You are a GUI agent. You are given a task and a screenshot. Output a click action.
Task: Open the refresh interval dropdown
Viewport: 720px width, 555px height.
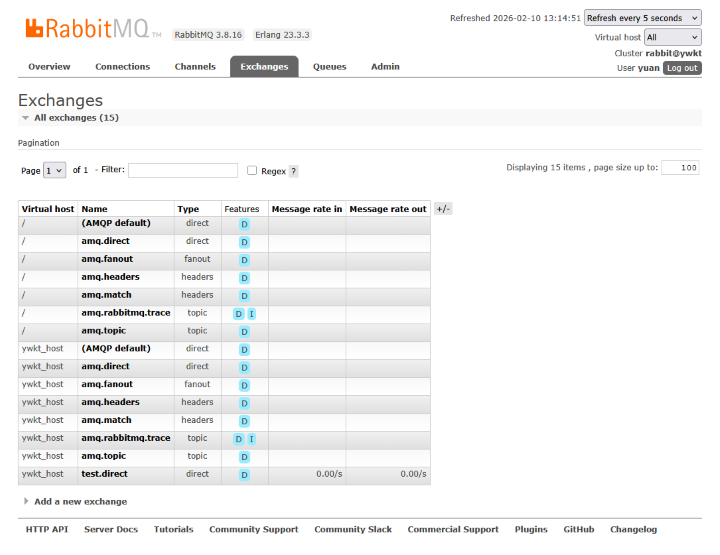[x=642, y=18]
